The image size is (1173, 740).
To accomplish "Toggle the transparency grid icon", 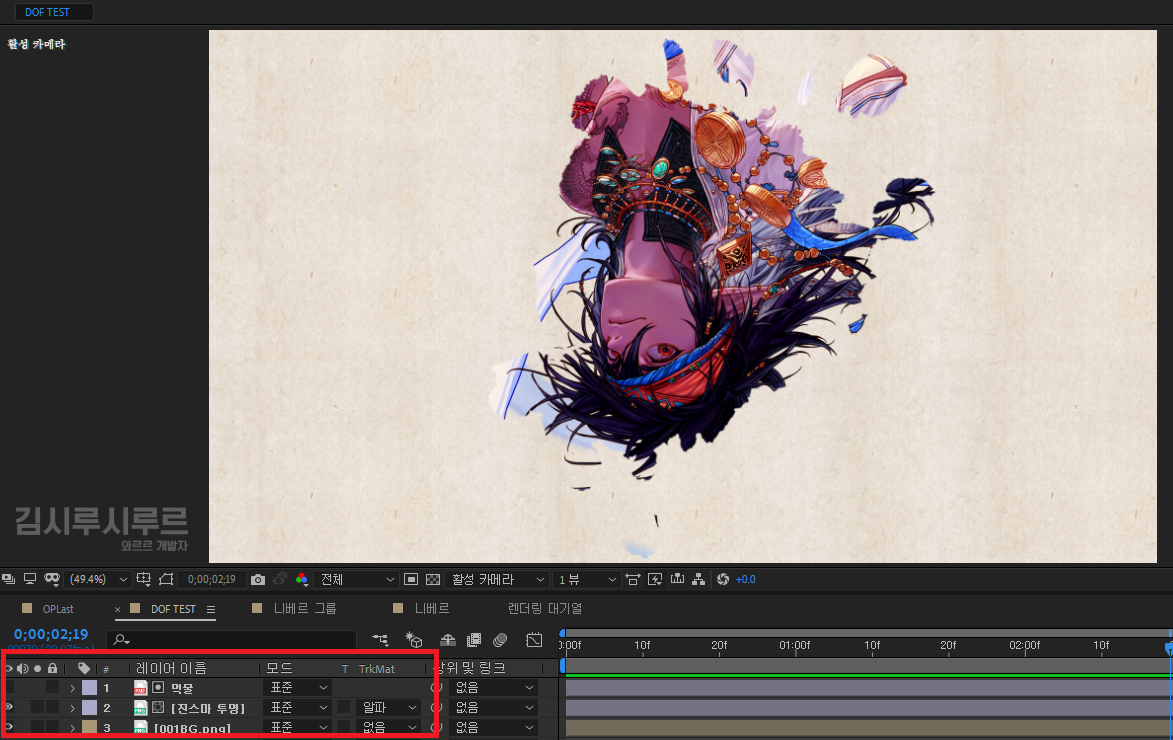I will [433, 579].
